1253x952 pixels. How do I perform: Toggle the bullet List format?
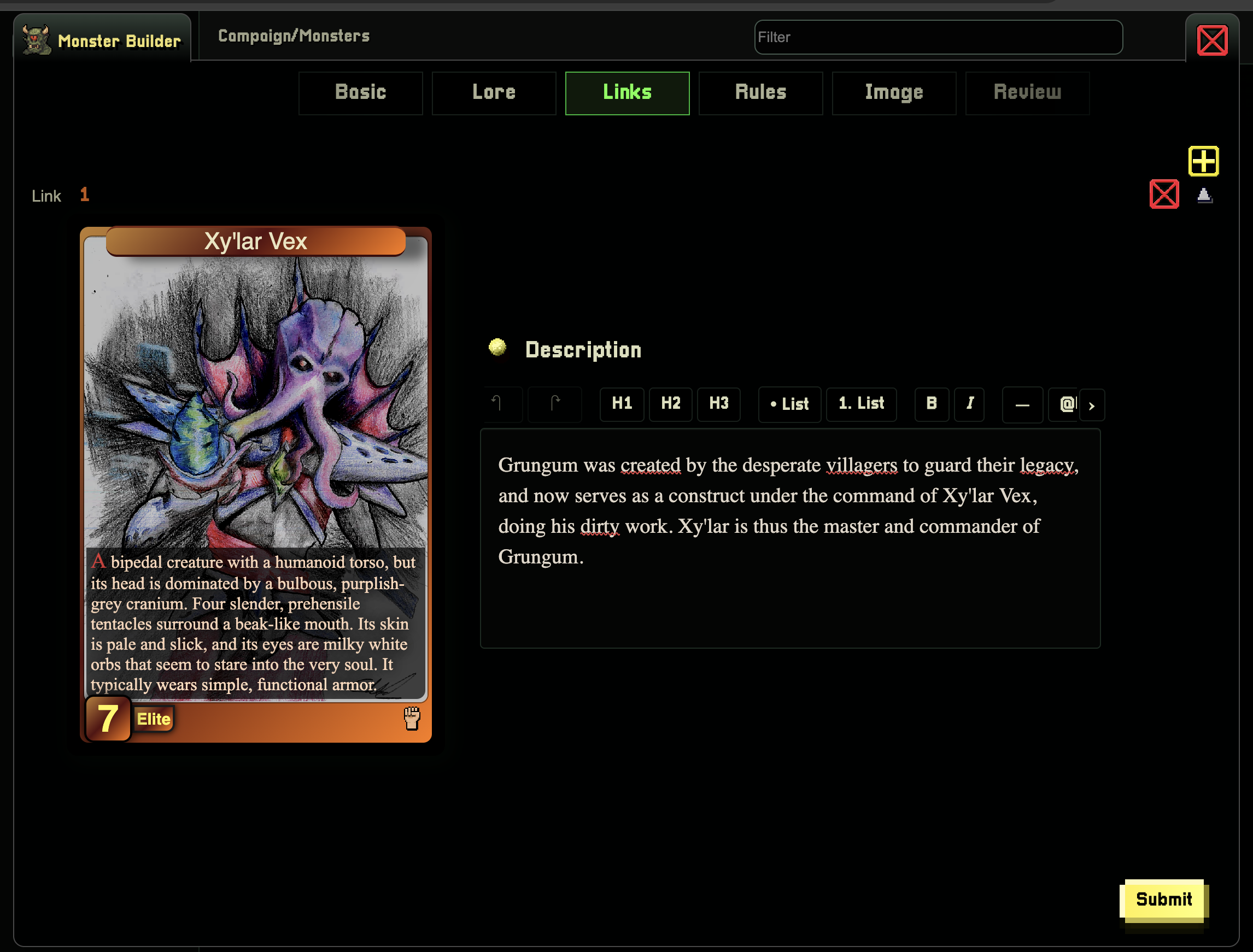point(789,404)
